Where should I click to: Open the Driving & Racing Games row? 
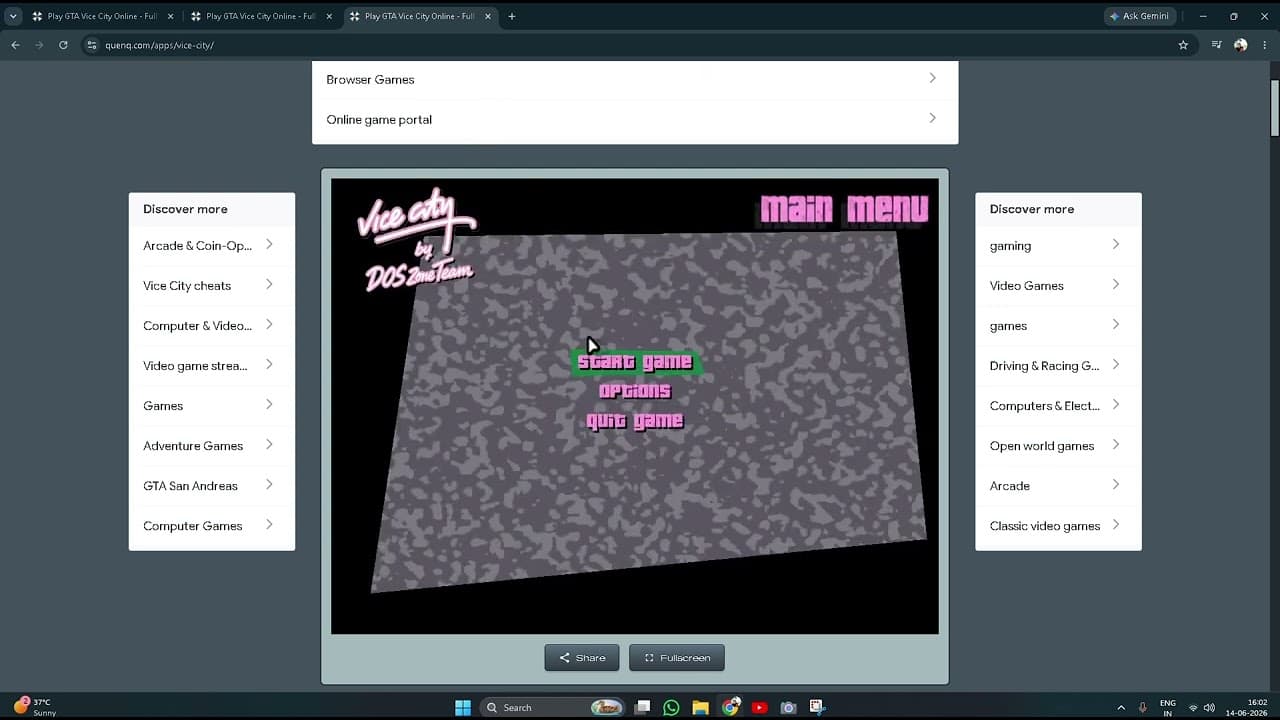pos(1058,366)
